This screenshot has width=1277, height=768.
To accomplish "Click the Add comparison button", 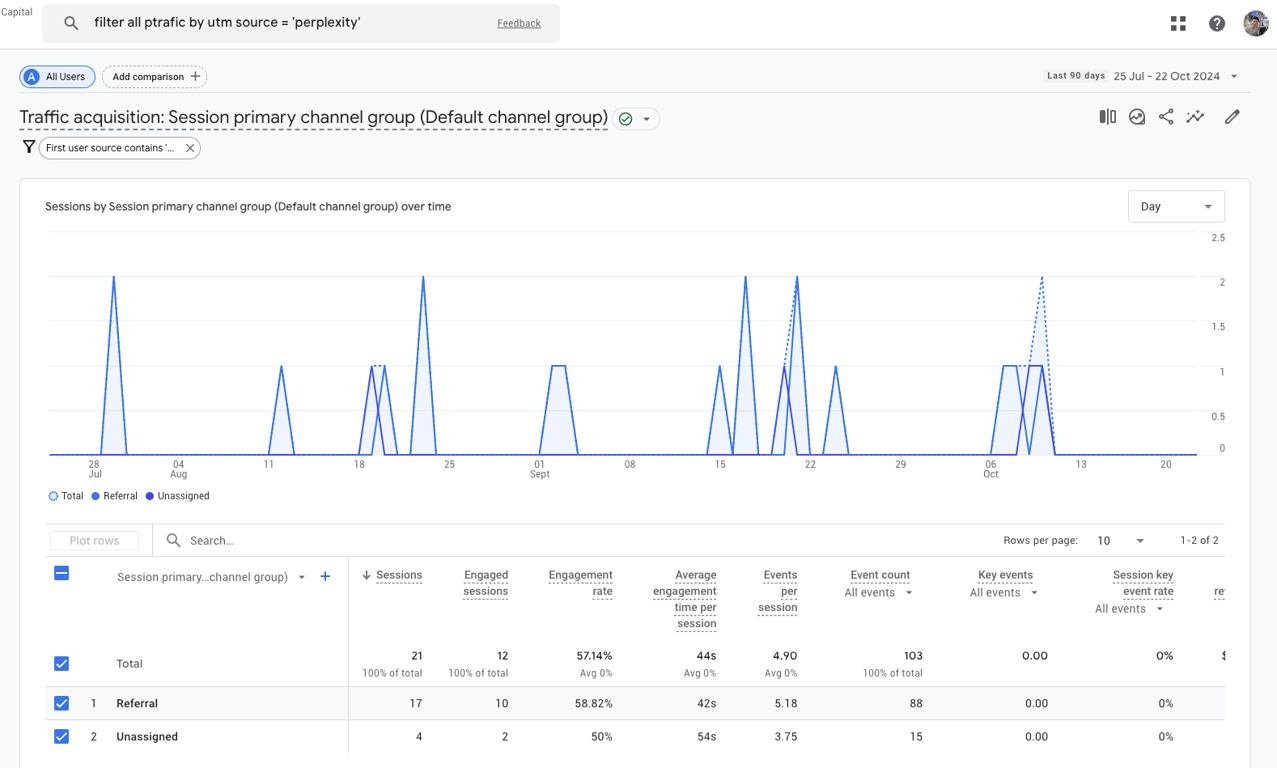I will [155, 77].
